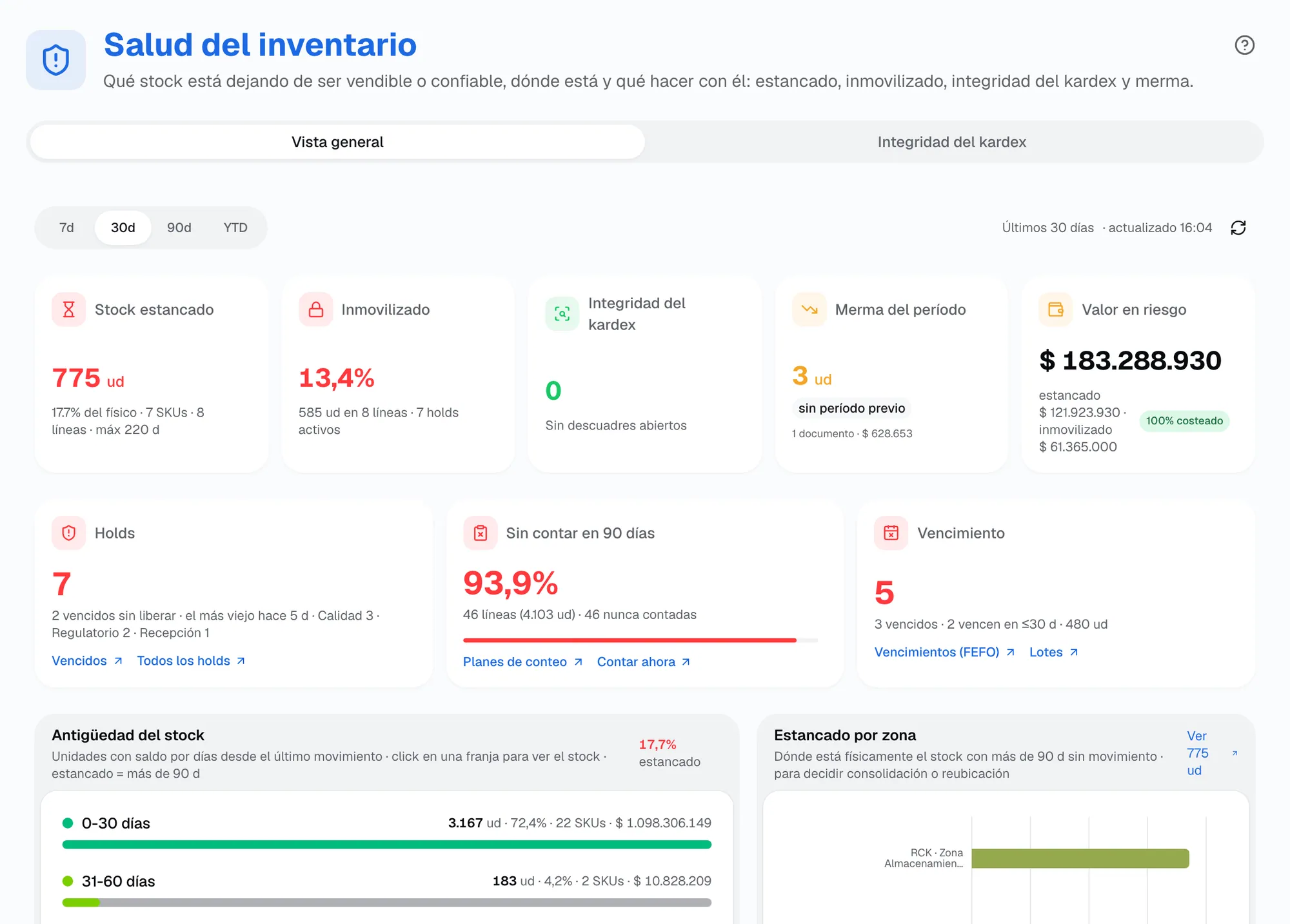Click the 31-60 días aging bar
Viewport: 1290px width, 924px height.
click(x=387, y=903)
